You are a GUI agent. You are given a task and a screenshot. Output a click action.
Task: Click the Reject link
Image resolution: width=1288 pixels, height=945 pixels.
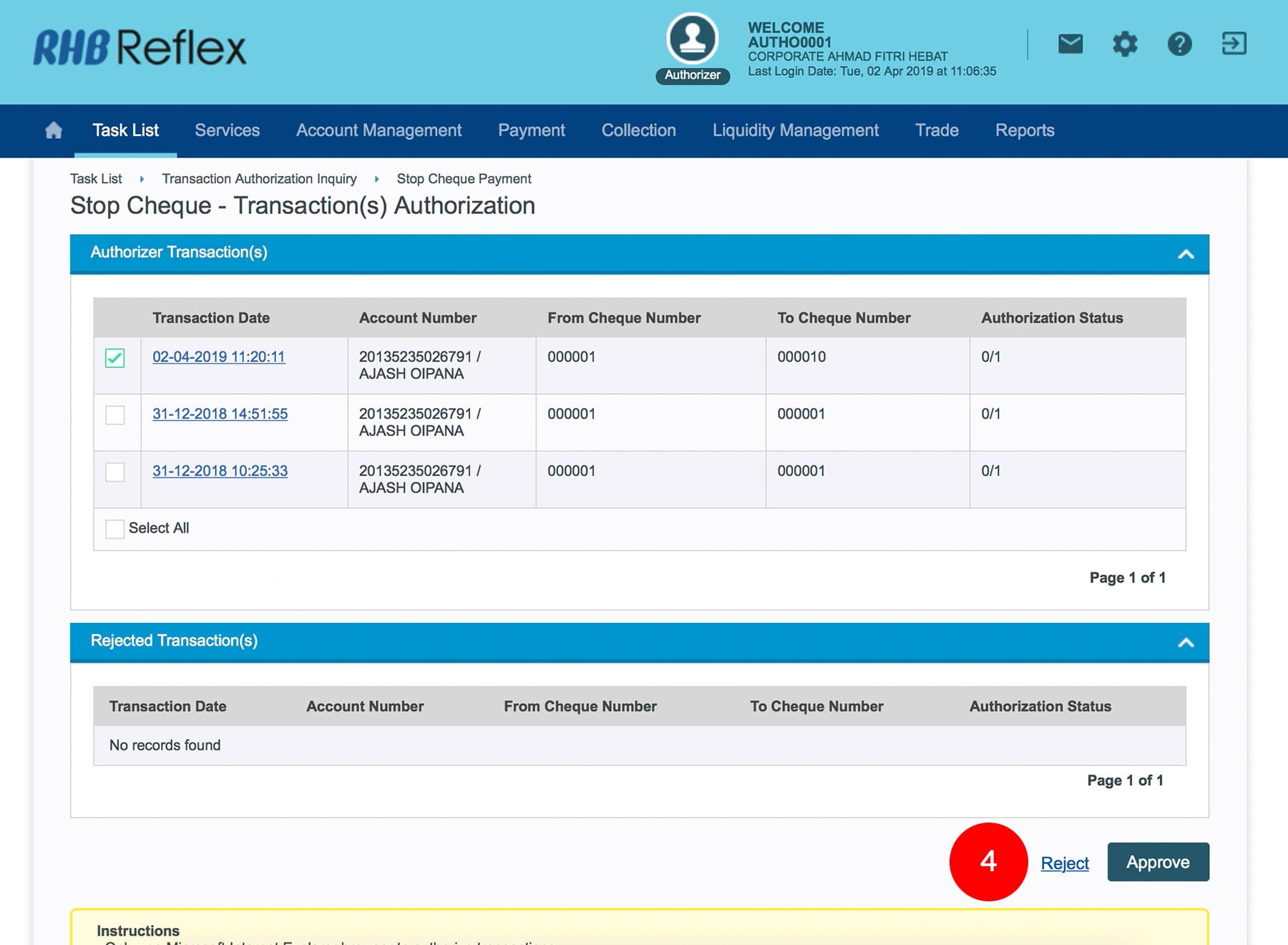pos(1064,863)
